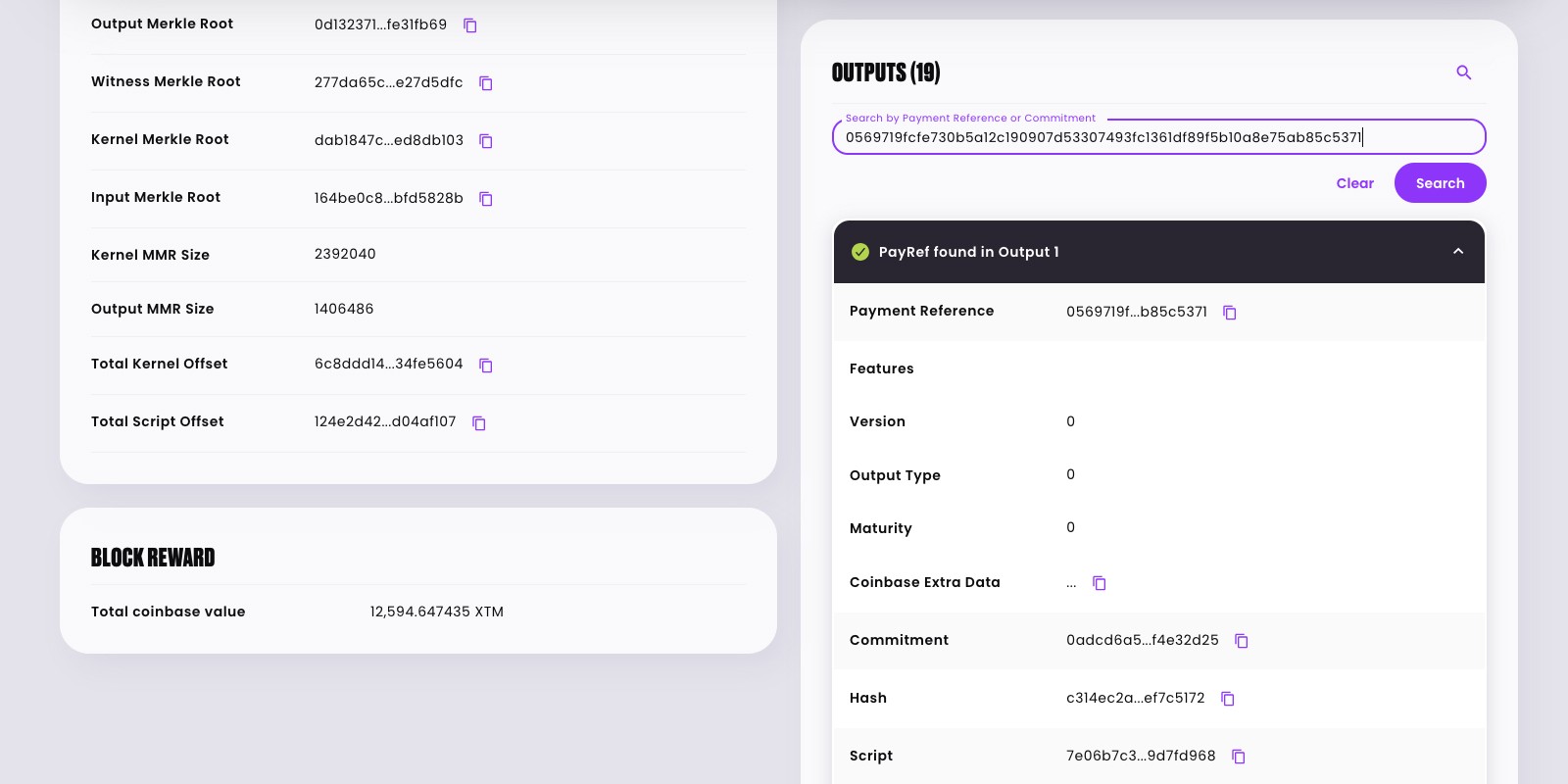Click the green checkmark on PayRef banner
Image resolution: width=1568 pixels, height=784 pixels.
[860, 252]
